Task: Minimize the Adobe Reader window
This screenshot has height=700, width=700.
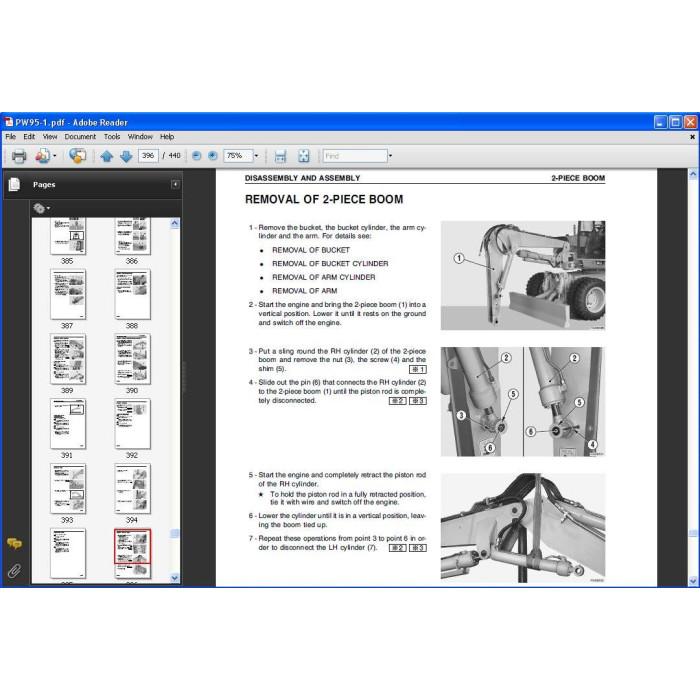Action: [x=660, y=122]
